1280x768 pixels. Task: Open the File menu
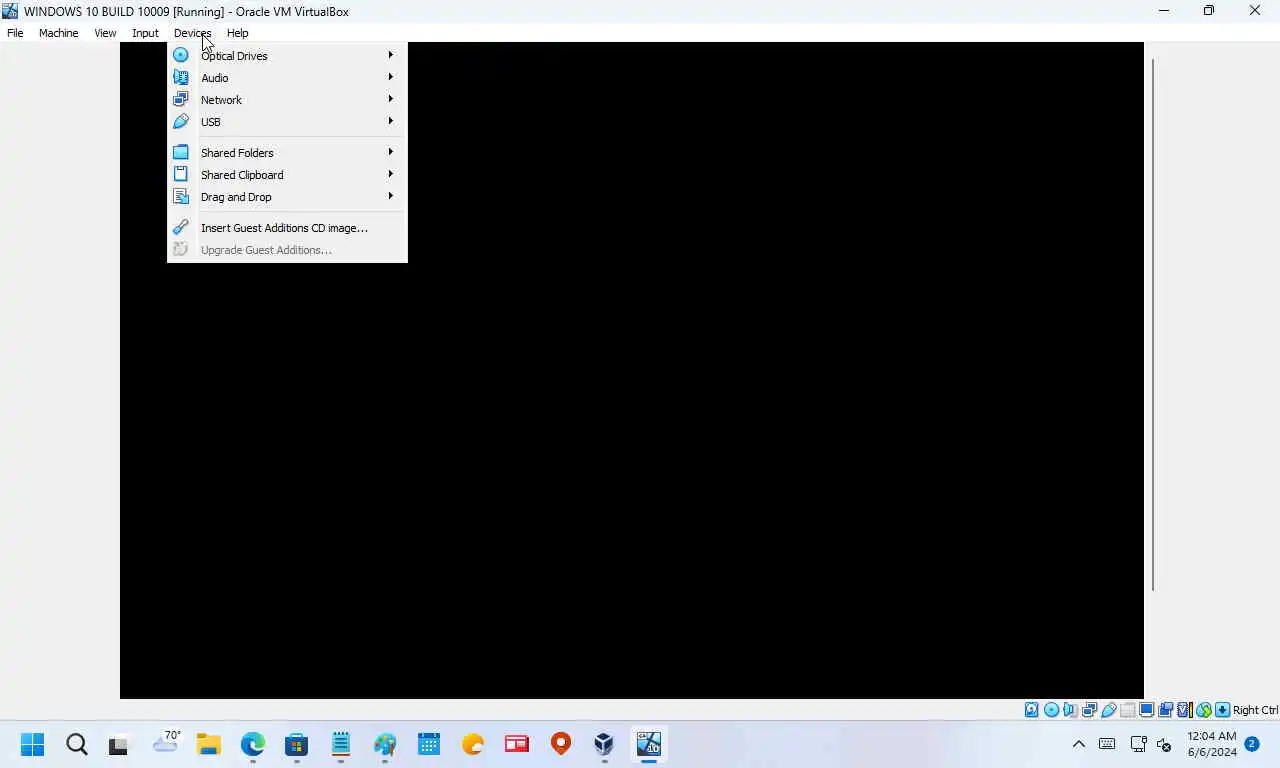(15, 33)
